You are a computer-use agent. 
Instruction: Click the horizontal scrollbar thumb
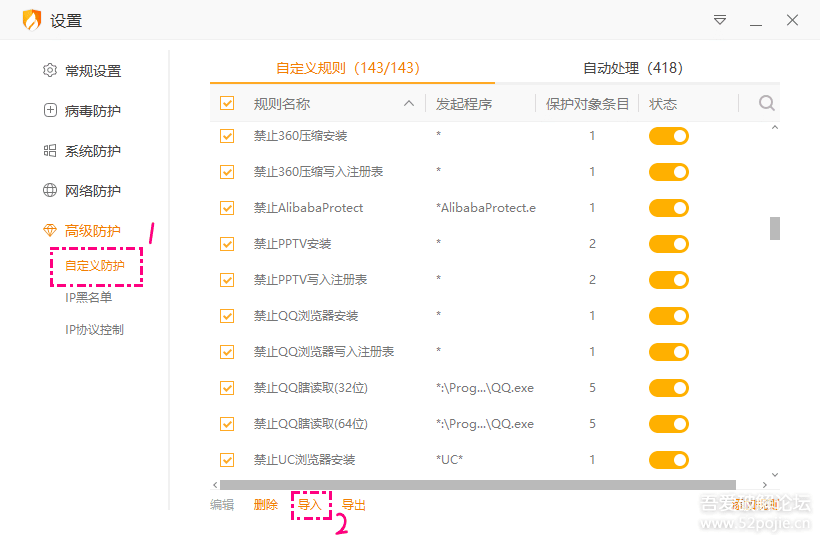coord(478,485)
